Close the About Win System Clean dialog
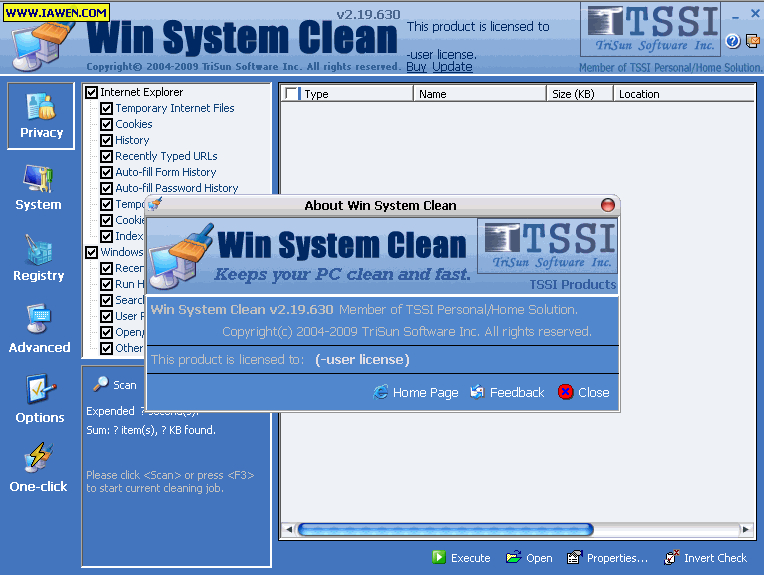The height and width of the screenshot is (575, 764). tap(583, 393)
